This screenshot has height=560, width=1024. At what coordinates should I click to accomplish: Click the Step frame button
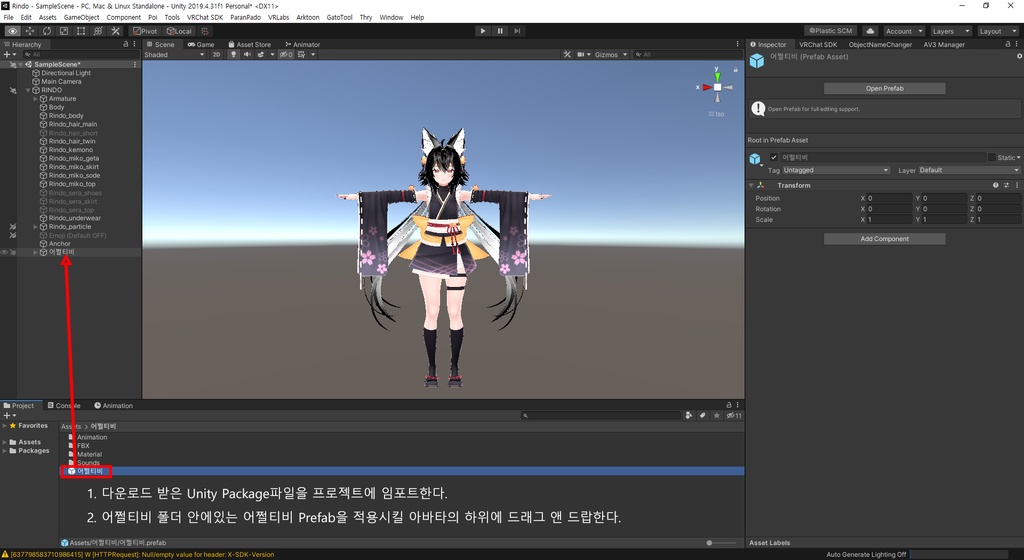[517, 31]
